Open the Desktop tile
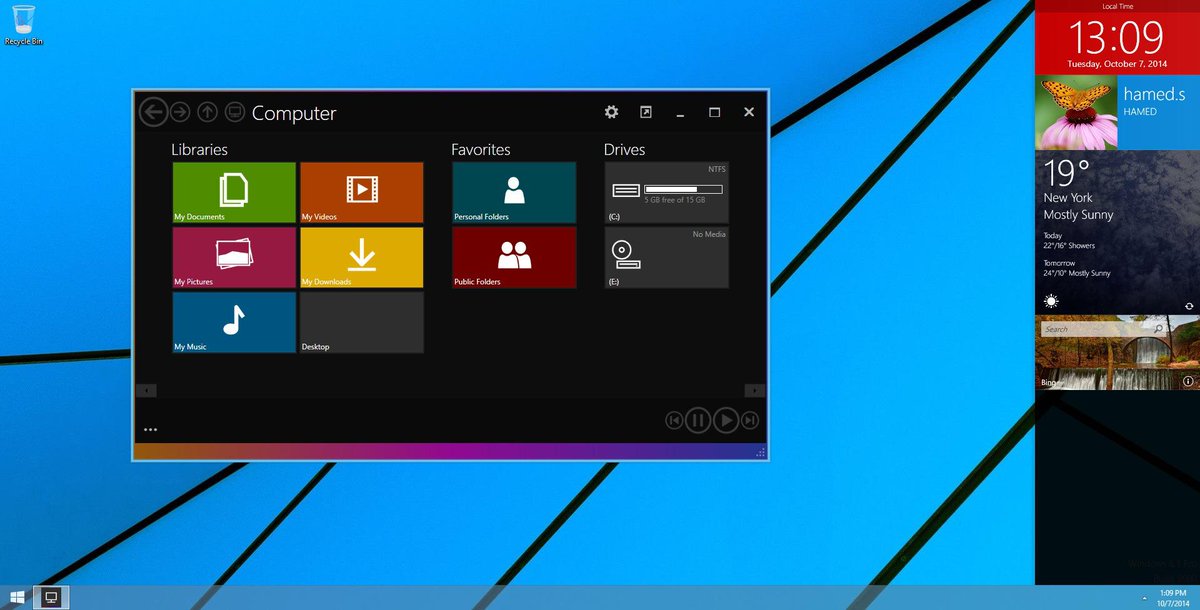Viewport: 1200px width, 610px height. tap(362, 322)
